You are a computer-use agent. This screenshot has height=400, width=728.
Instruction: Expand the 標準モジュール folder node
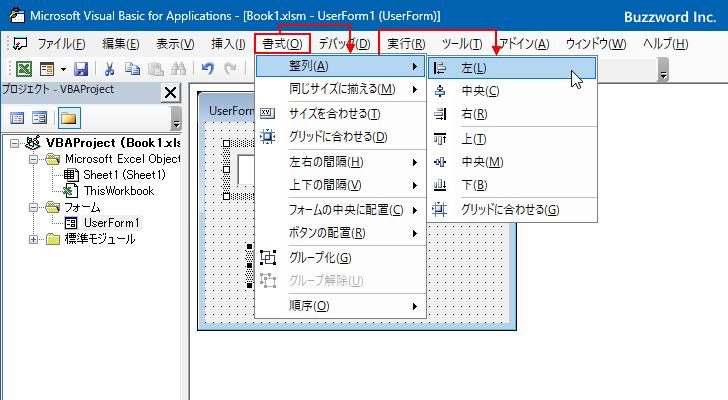tap(33, 240)
